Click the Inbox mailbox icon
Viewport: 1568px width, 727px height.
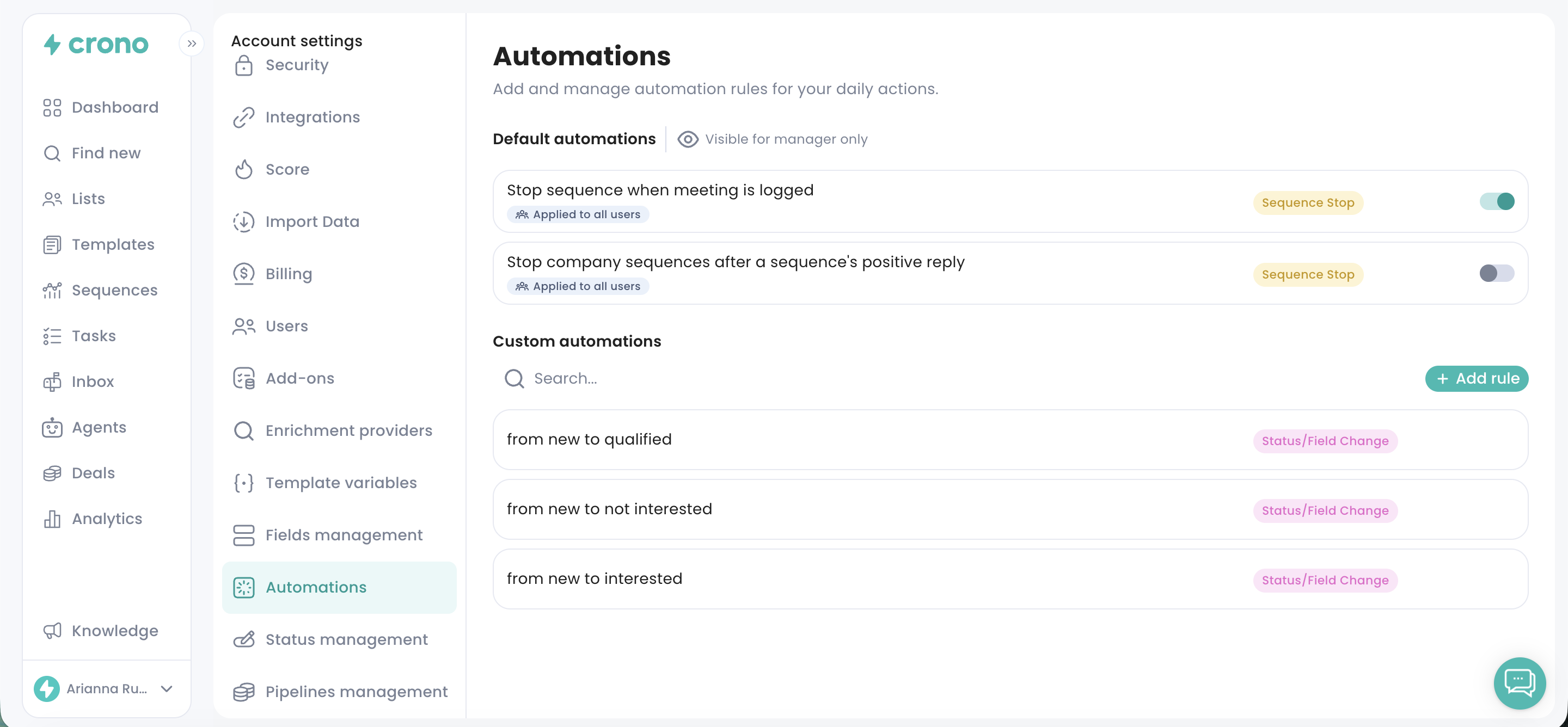(52, 381)
